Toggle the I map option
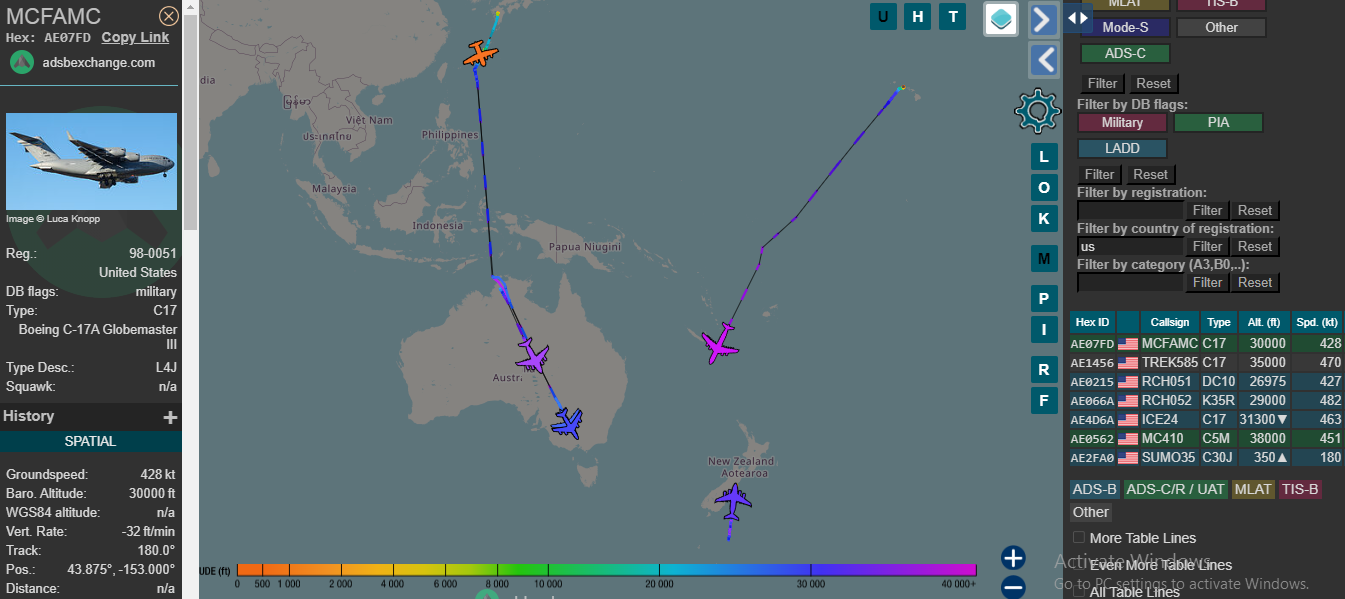 click(x=1044, y=329)
